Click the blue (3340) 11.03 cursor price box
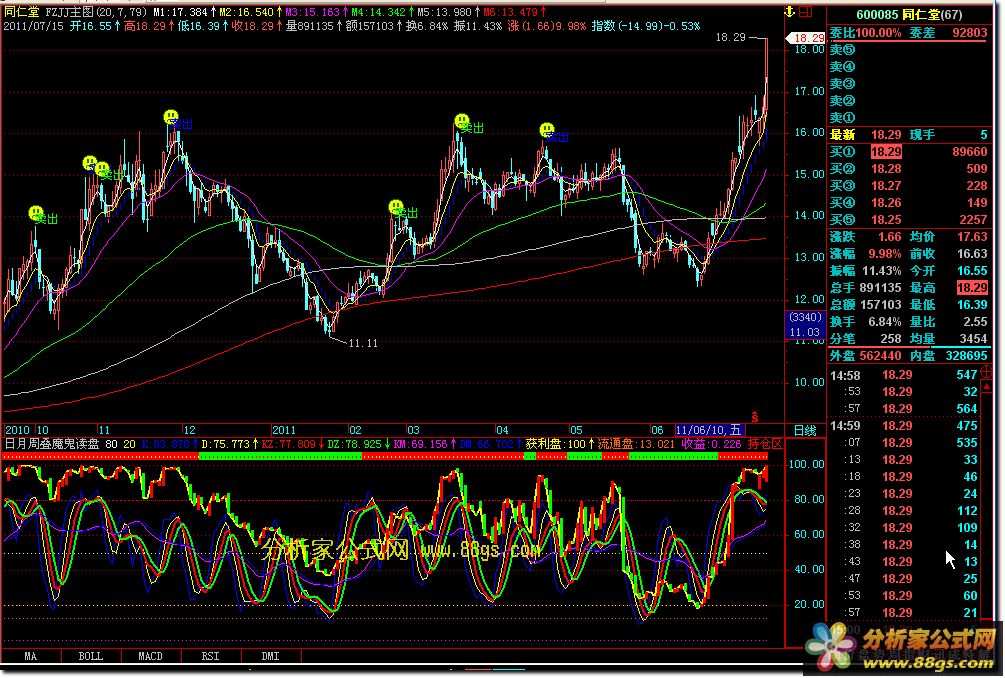 [x=804, y=325]
